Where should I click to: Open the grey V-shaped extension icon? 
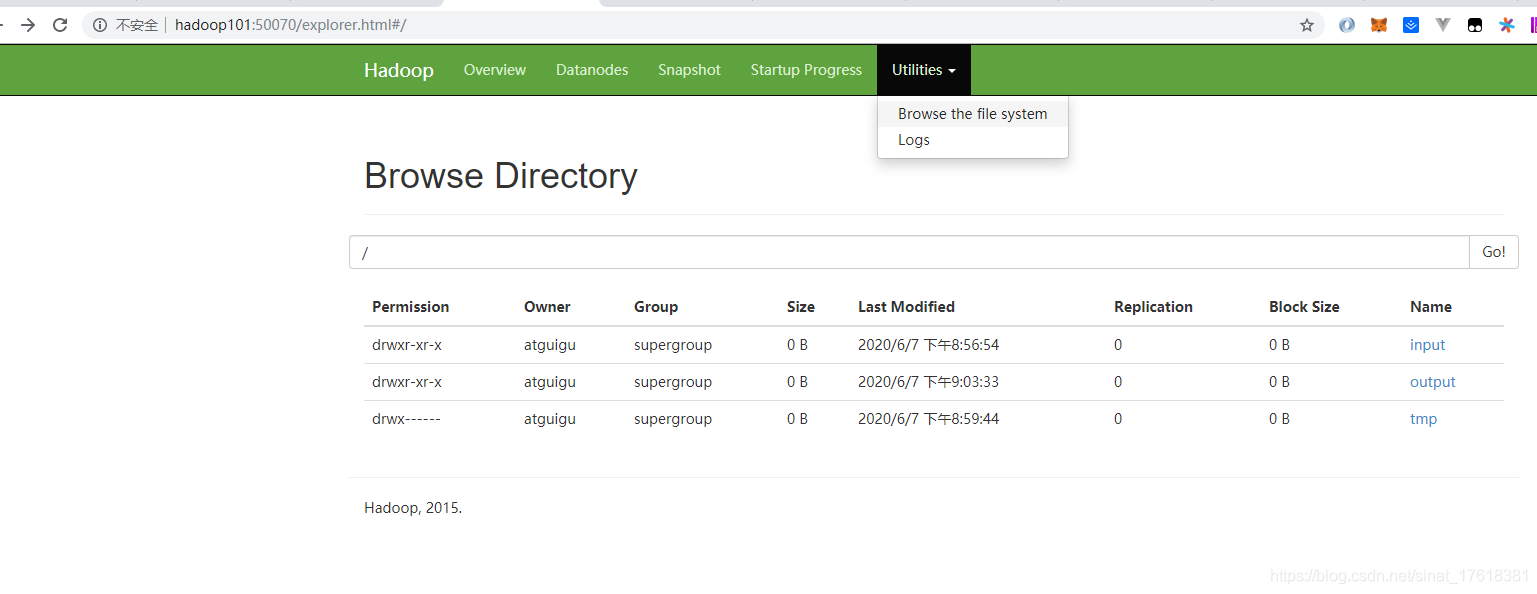coord(1443,25)
